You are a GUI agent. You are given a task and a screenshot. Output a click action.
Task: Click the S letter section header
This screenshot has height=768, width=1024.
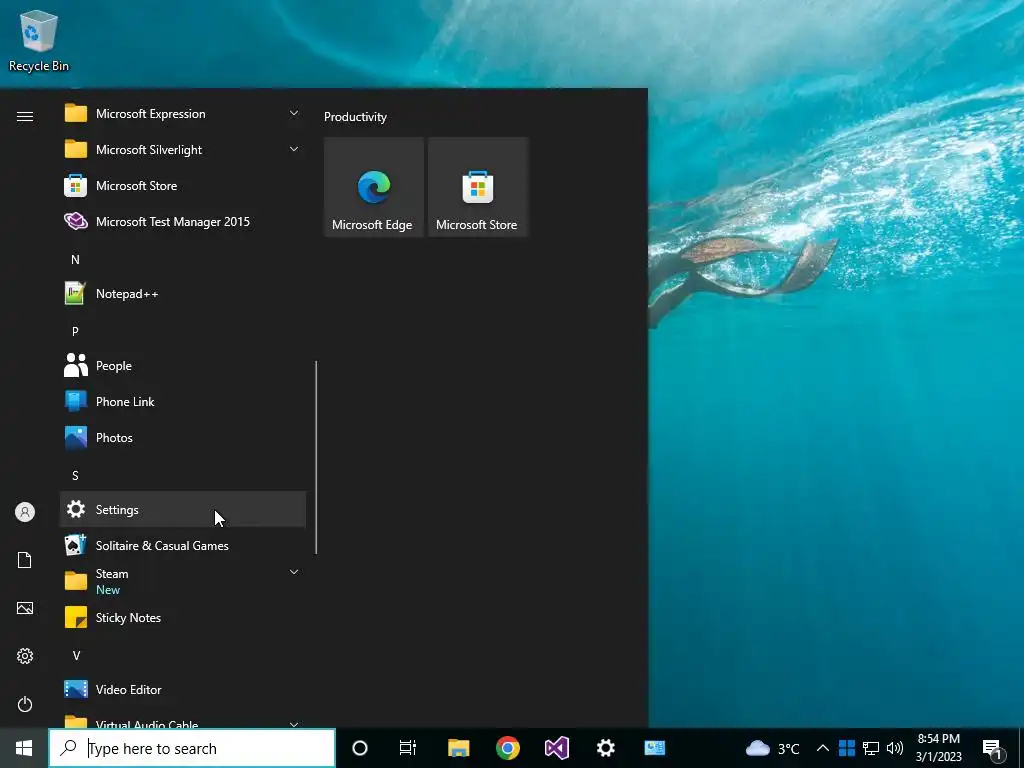point(75,475)
